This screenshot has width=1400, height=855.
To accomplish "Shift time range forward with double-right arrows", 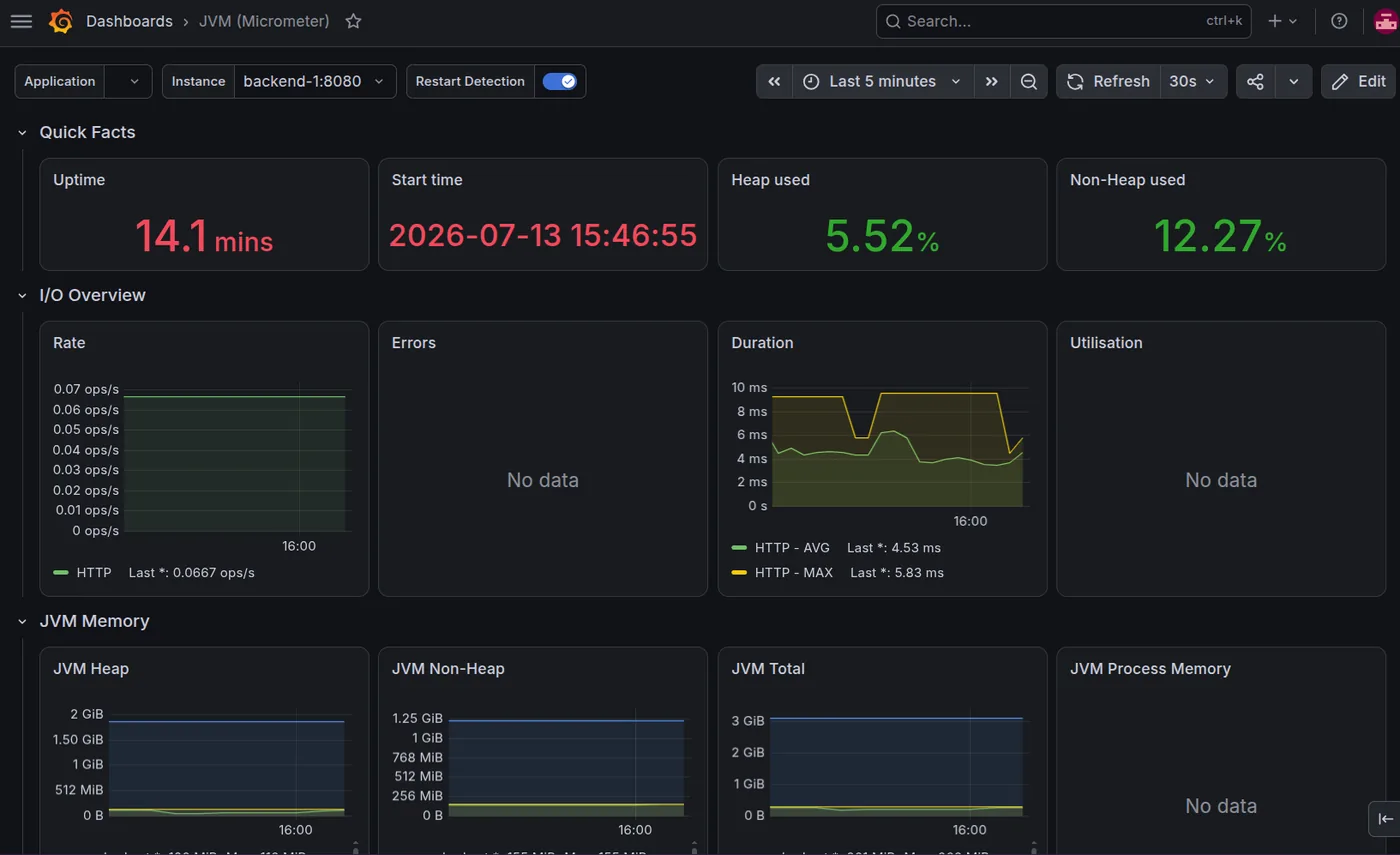I will point(991,82).
